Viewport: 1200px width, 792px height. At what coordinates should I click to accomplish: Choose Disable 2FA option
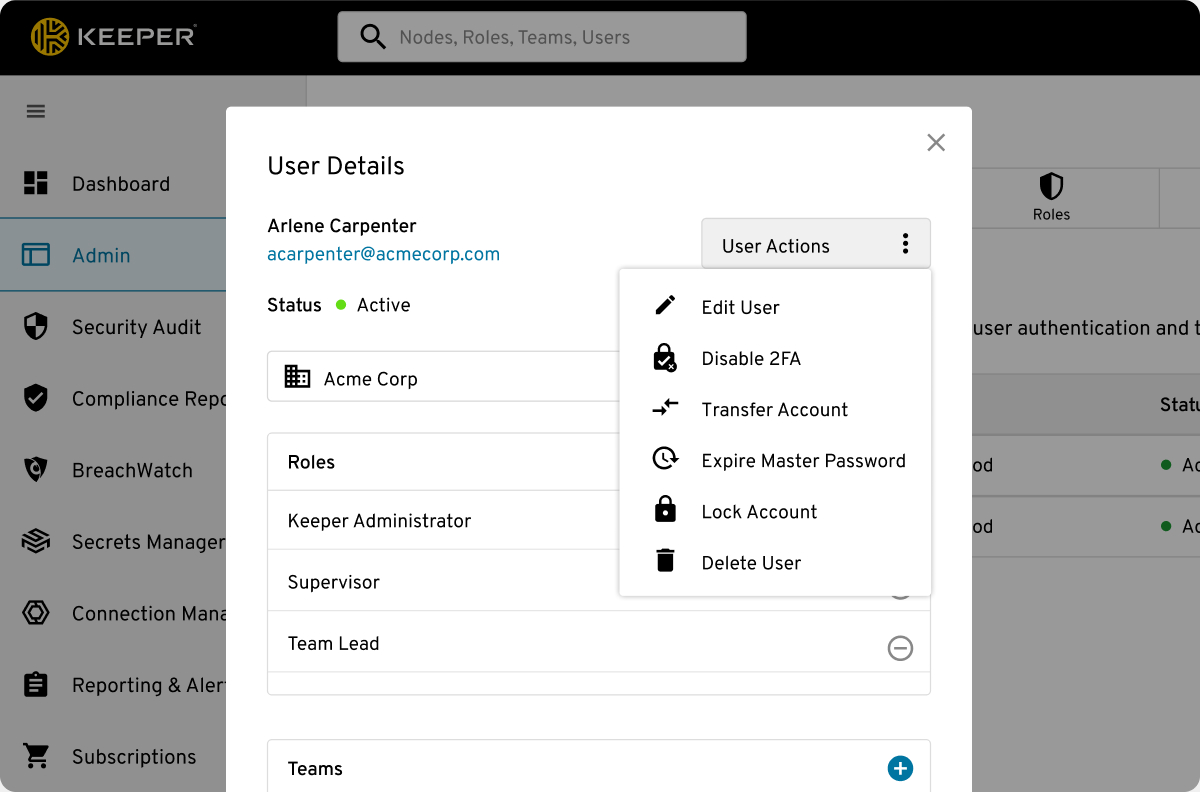(x=775, y=358)
